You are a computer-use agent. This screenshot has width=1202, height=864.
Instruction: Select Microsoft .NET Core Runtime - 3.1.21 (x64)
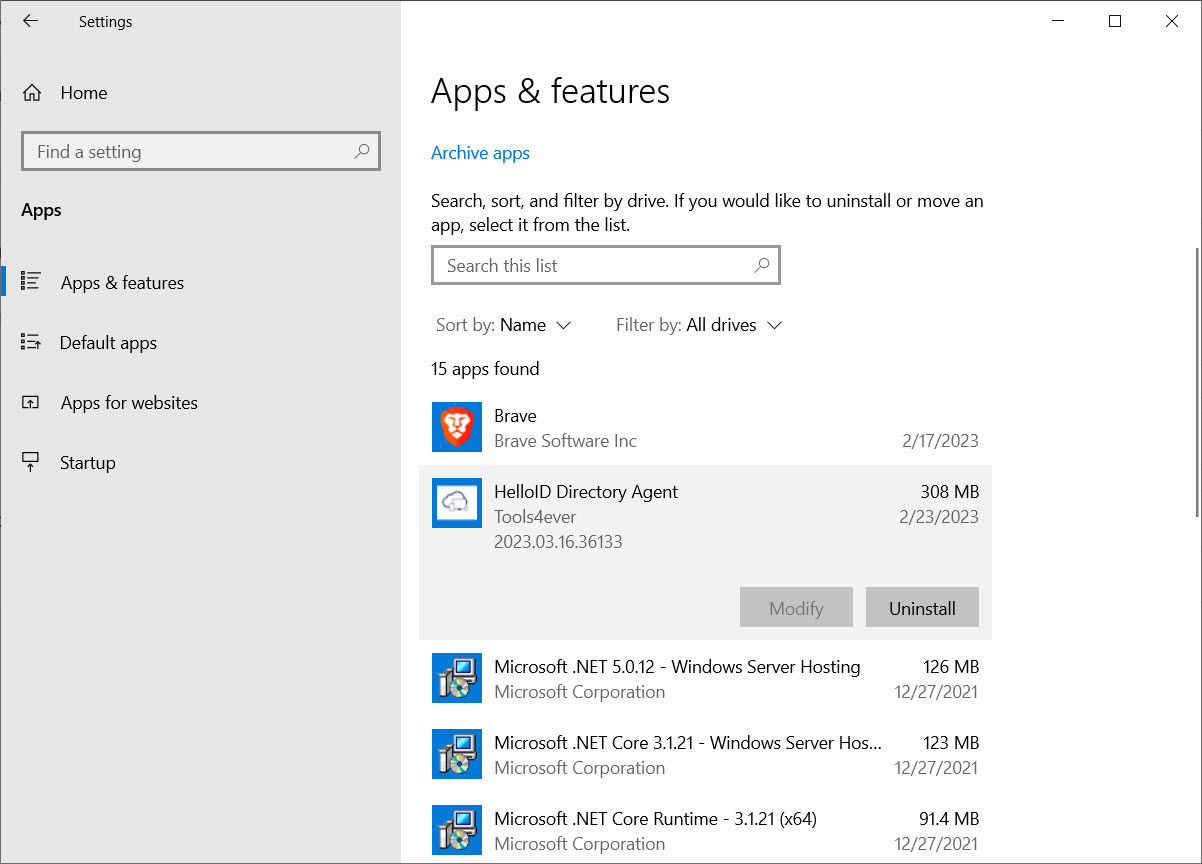655,819
